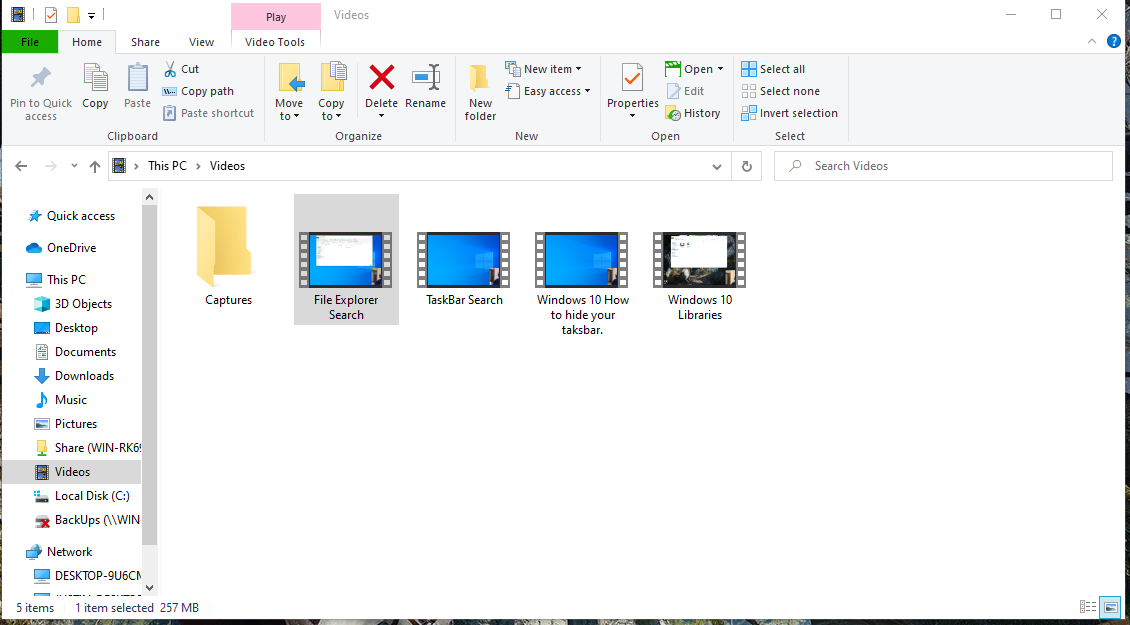Viewport: 1130px width, 625px height.
Task: Switch to the Share tab
Action: point(145,42)
